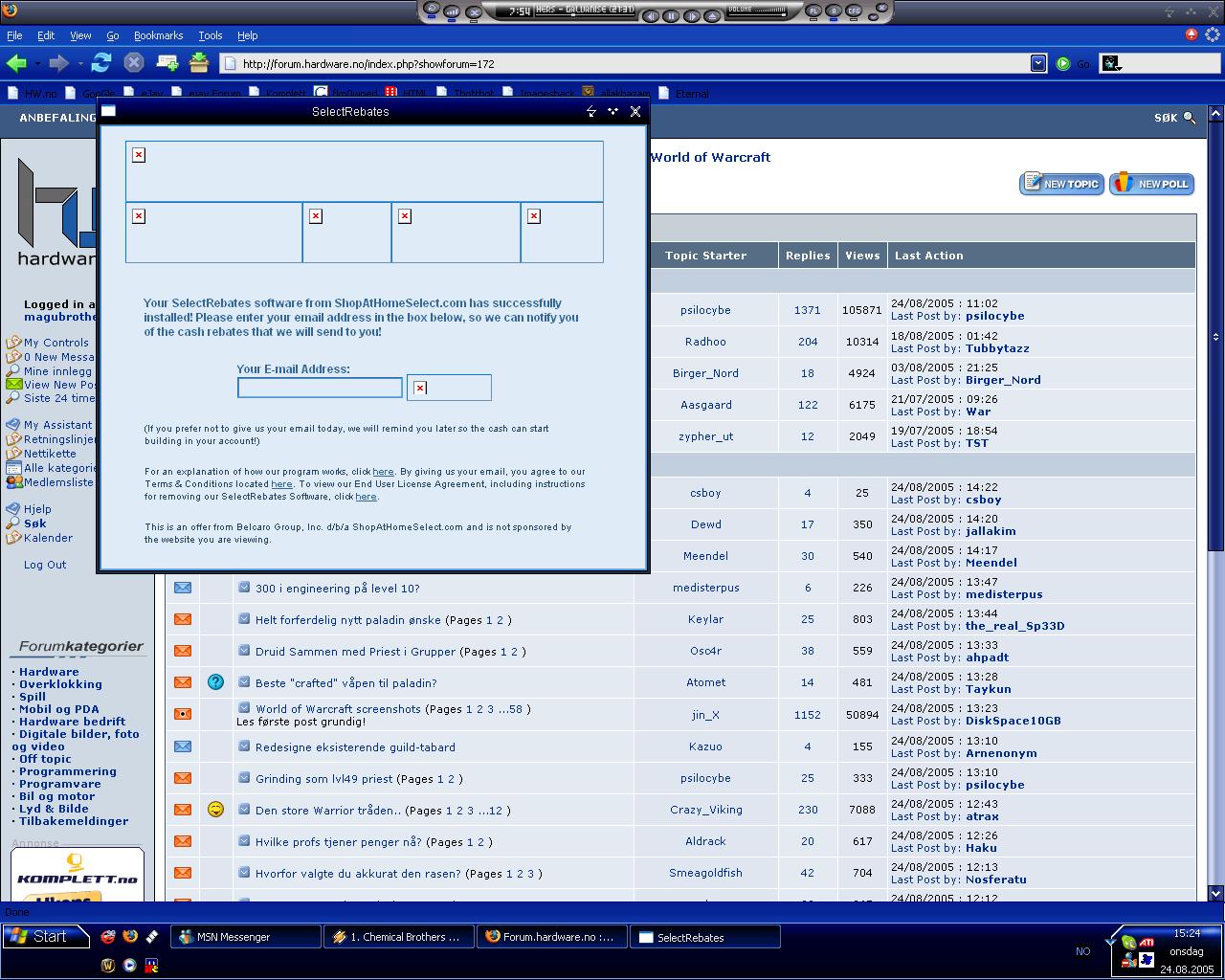The height and width of the screenshot is (980, 1225).
Task: Click the Winamp song position seek bar
Action: (x=585, y=15)
